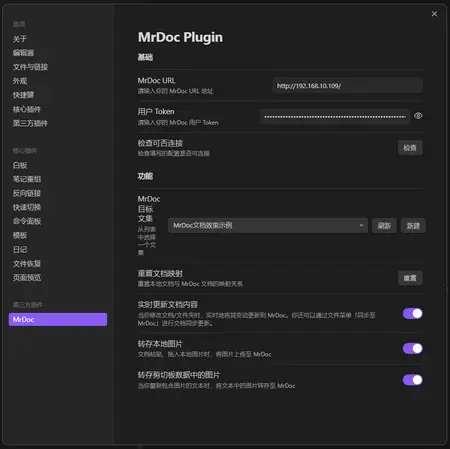Open 核心插件 settings in options list
Viewport: 450px width, 449px height.
tap(27, 109)
